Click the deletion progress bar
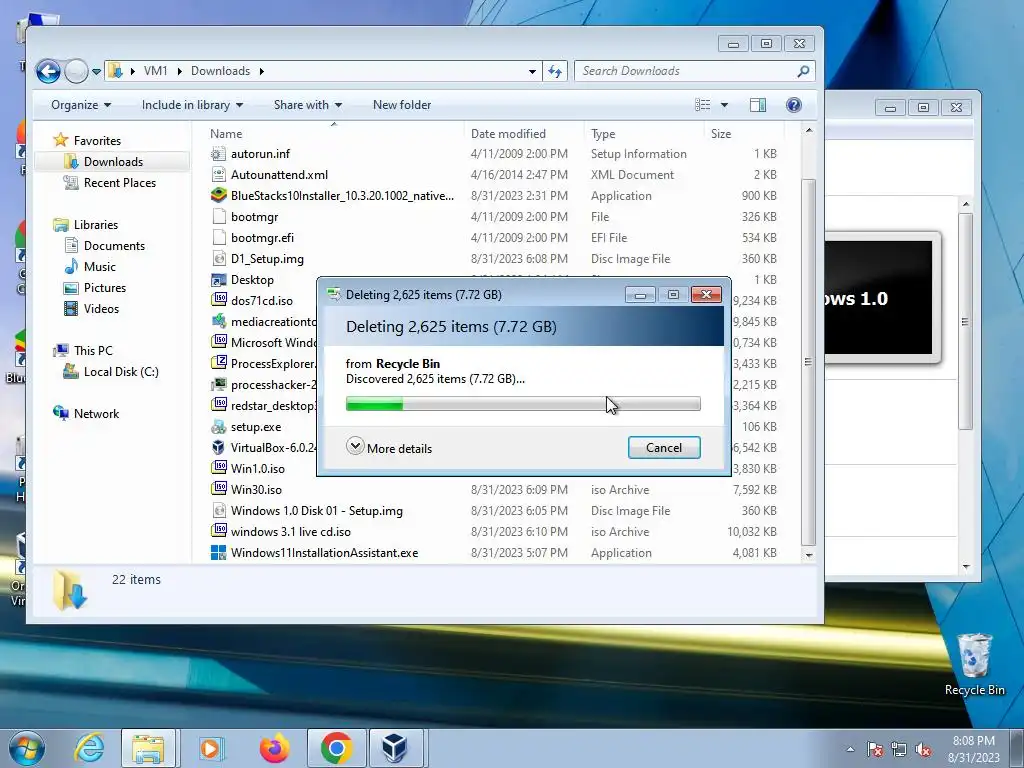The width and height of the screenshot is (1024, 768). [523, 405]
